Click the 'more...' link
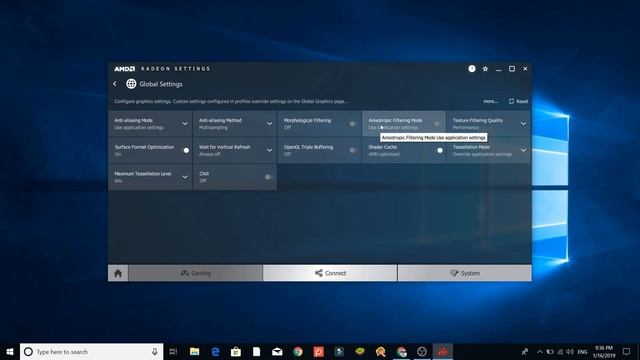This screenshot has width=640, height=360. tap(491, 101)
